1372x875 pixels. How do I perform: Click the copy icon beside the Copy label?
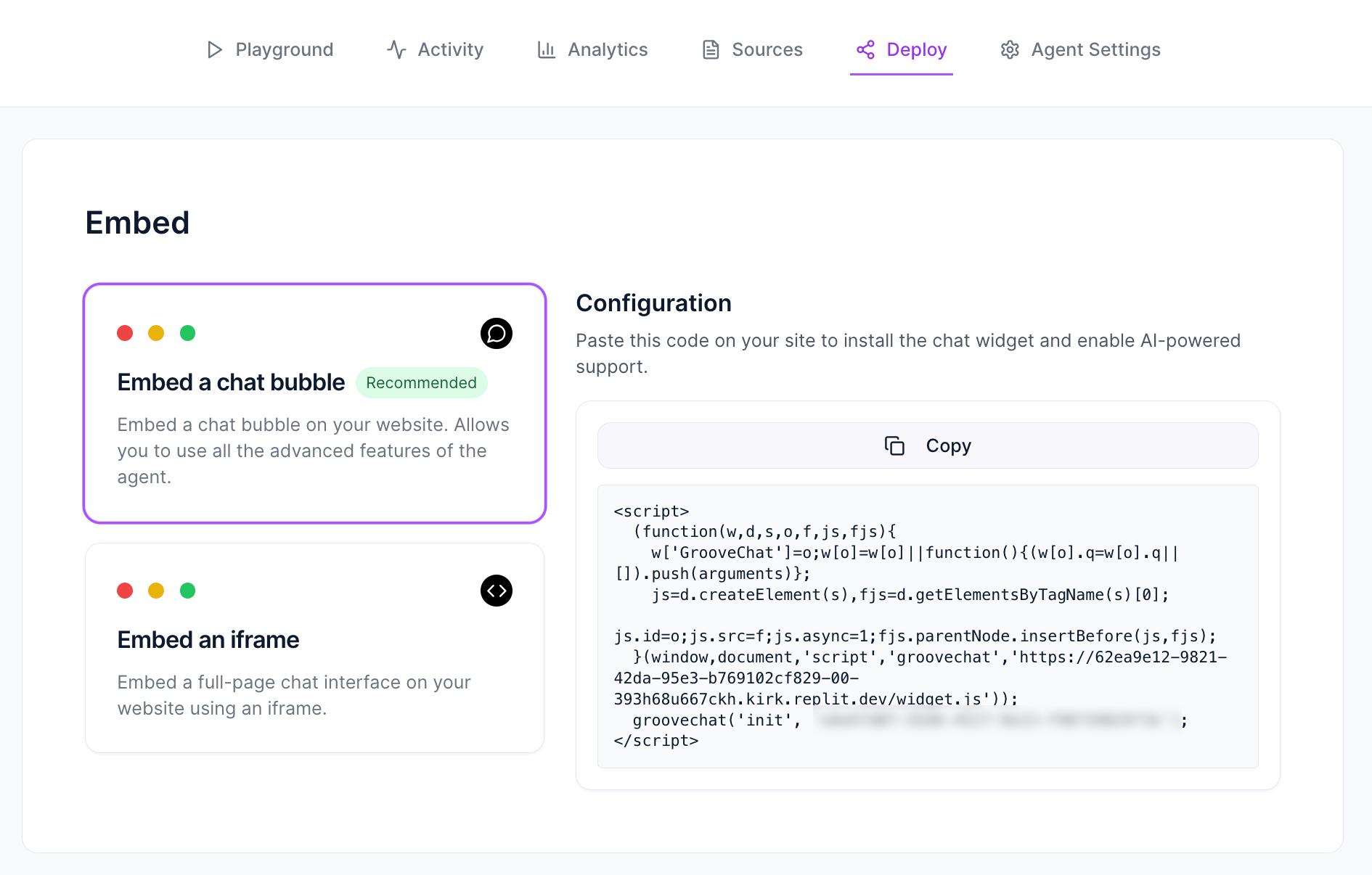[x=895, y=445]
